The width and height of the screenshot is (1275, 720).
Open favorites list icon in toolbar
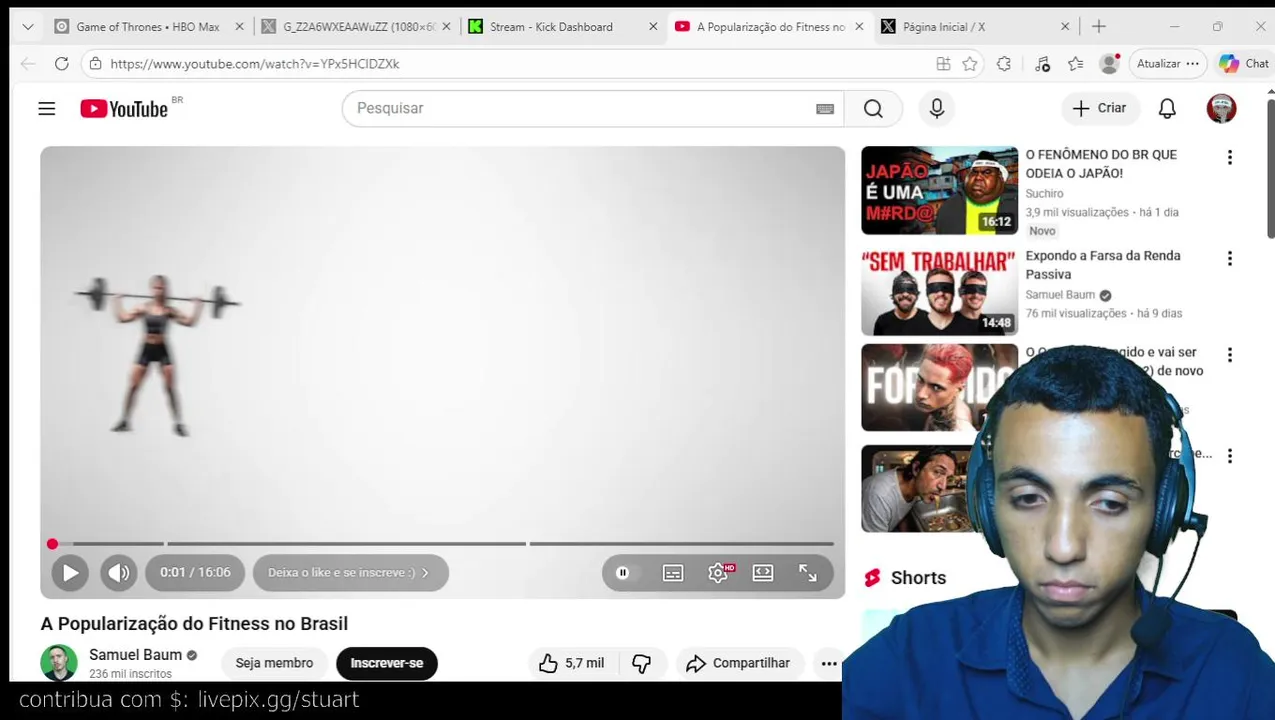coord(1076,64)
